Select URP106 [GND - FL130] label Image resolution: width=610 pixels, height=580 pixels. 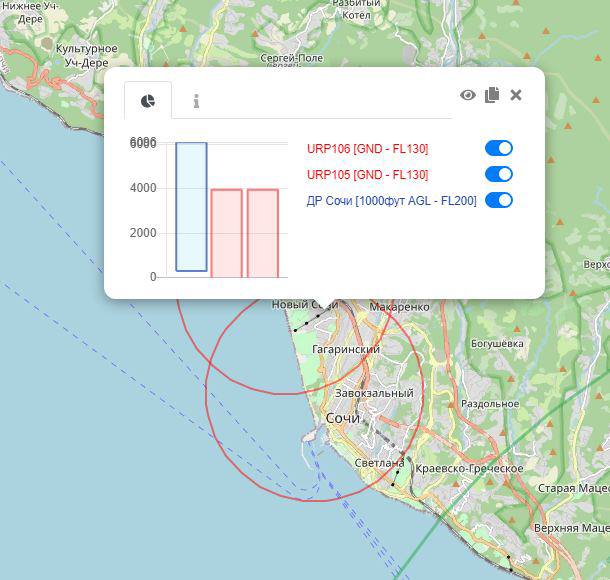[367, 149]
